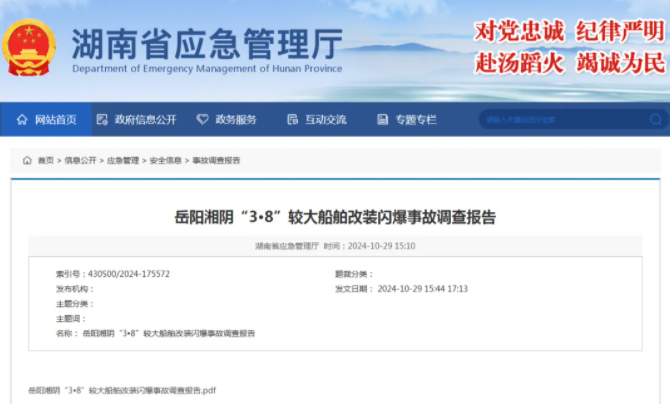Switch to 互动交流 section

[x=326, y=120]
